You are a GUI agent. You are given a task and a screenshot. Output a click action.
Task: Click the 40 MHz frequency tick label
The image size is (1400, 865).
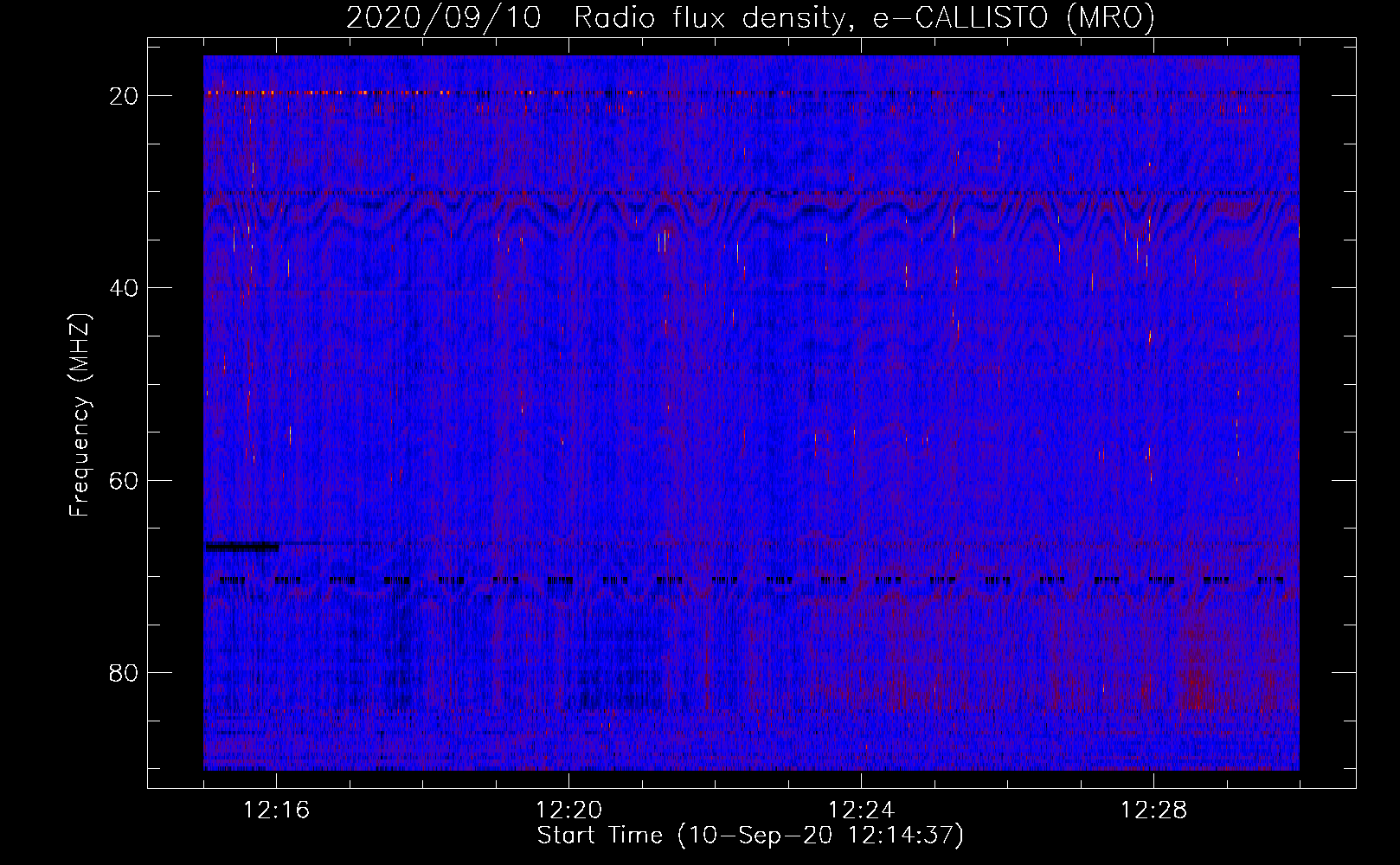pos(124,288)
